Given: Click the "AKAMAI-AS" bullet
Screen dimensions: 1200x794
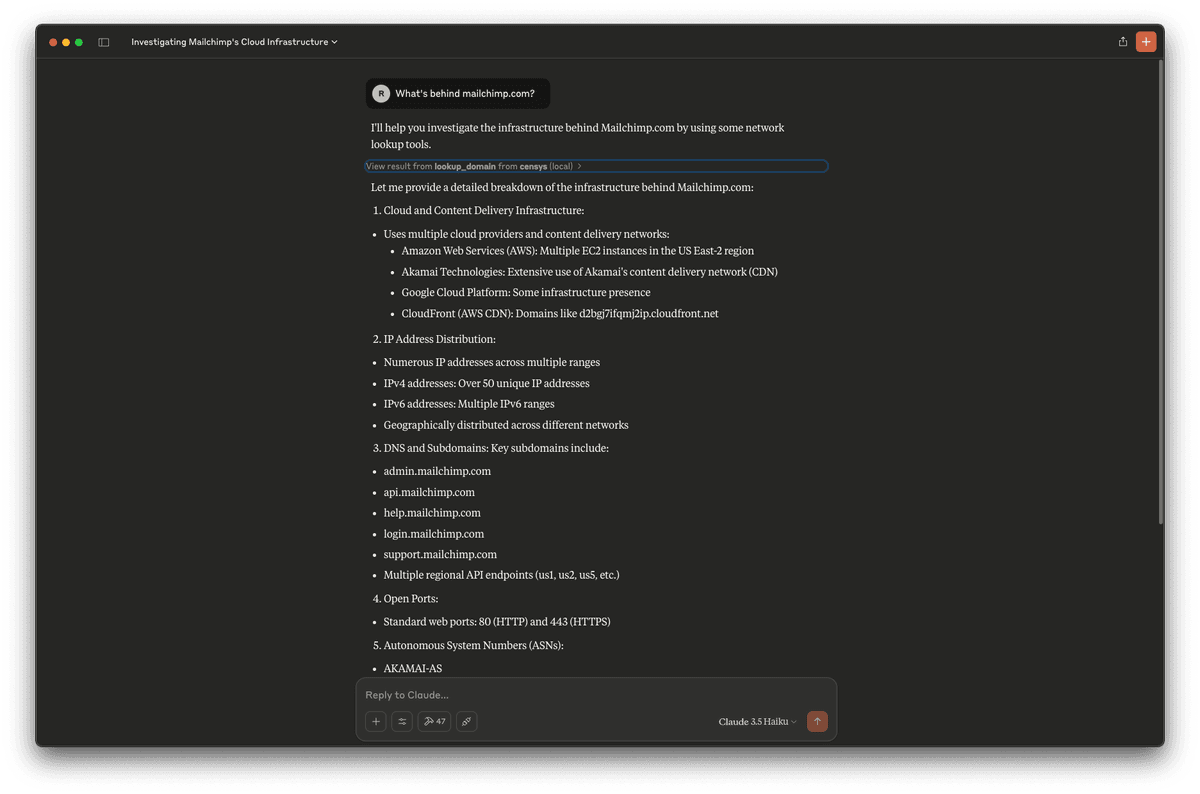Looking at the screenshot, I should (x=413, y=669).
